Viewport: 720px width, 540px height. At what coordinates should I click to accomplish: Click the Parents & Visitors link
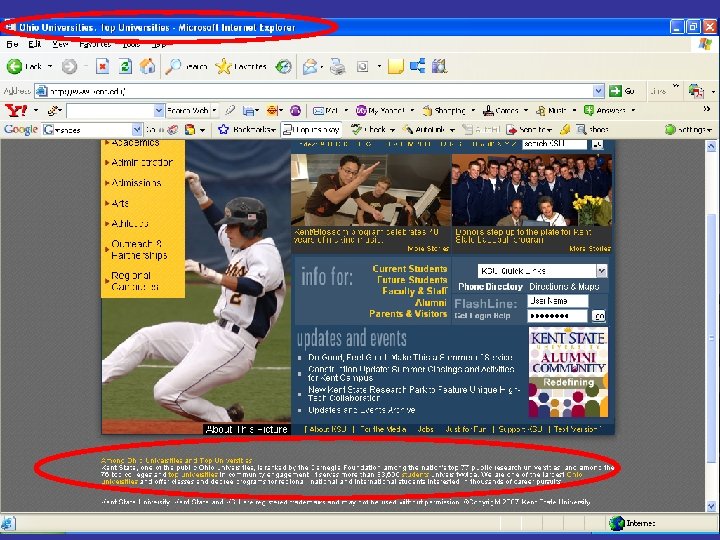tap(408, 314)
